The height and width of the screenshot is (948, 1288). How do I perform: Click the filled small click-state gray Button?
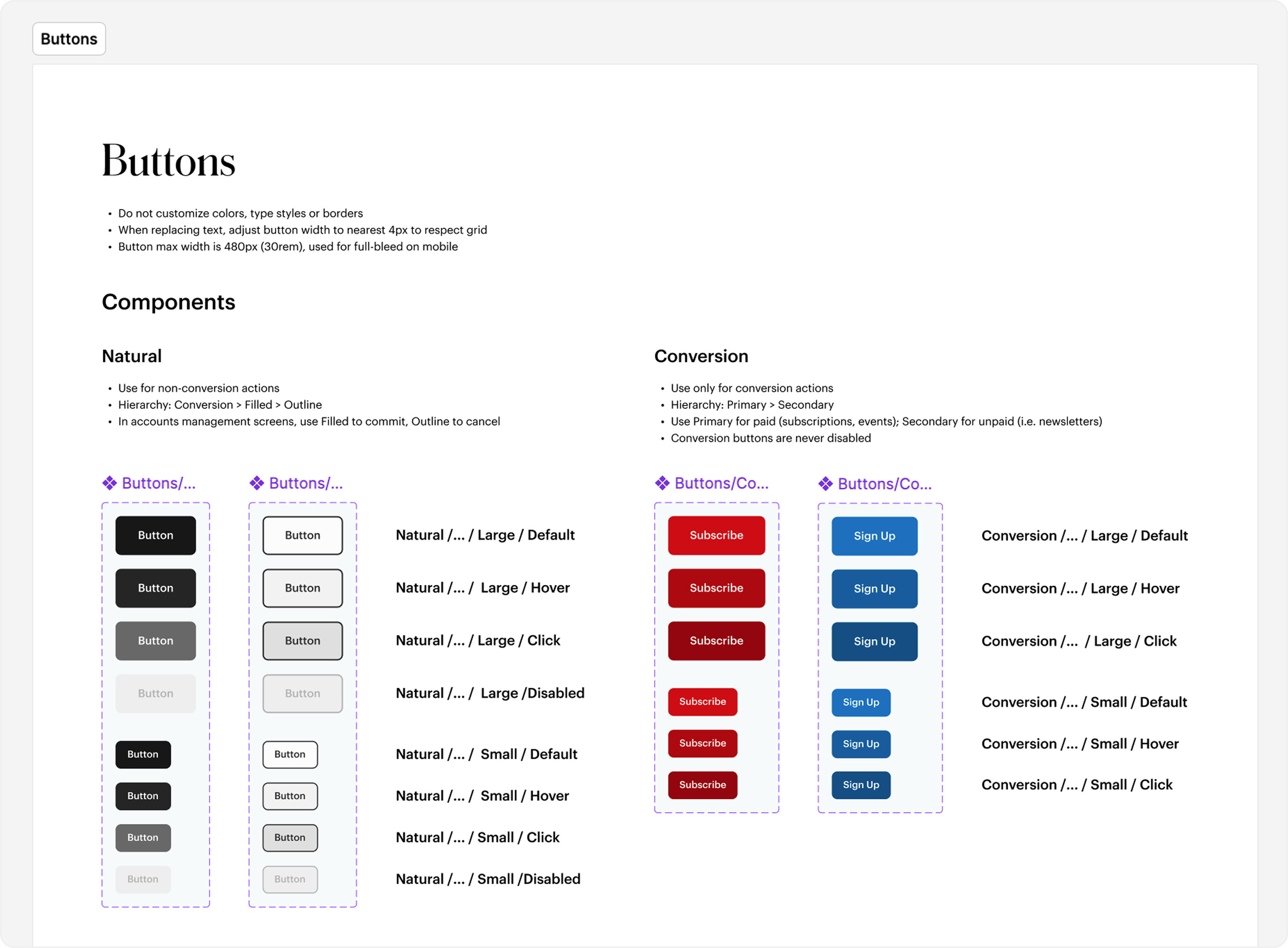[x=143, y=838]
